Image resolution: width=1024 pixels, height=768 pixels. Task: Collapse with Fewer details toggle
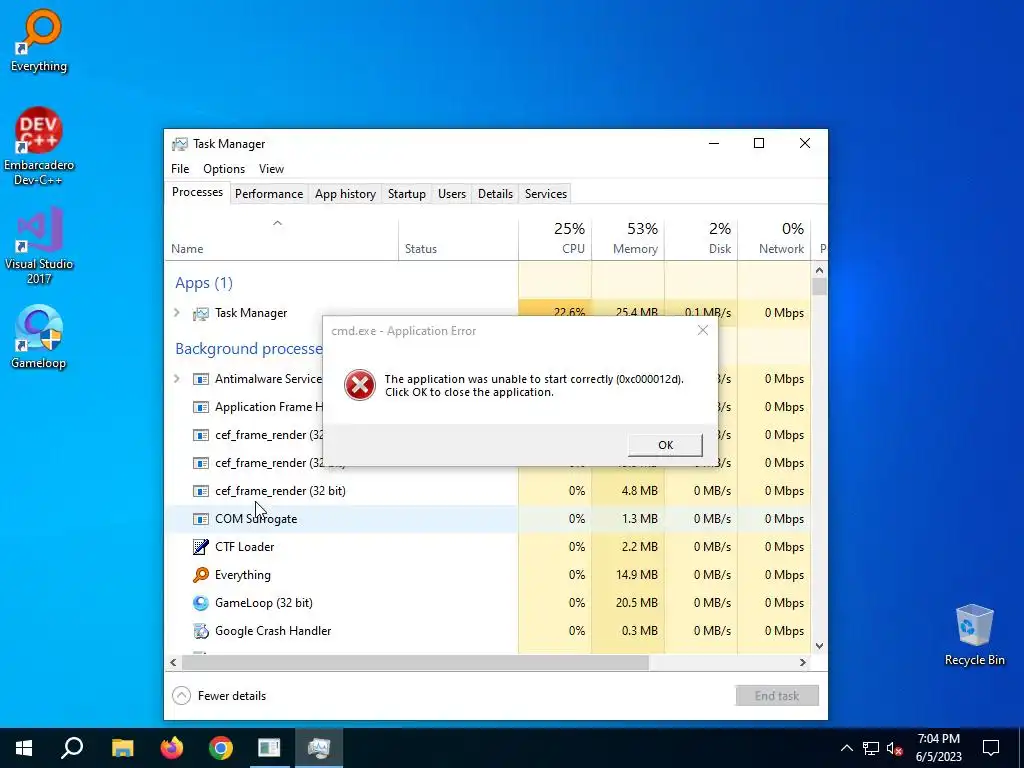pos(219,696)
